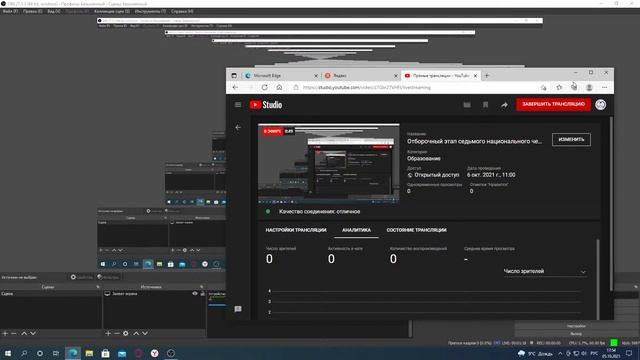Switch to АНАЛИТИКА tab
The height and width of the screenshot is (360, 640).
pos(356,230)
